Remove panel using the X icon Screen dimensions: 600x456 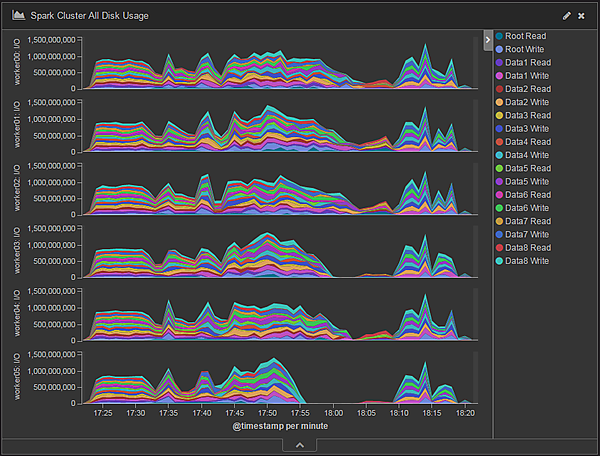(x=581, y=16)
